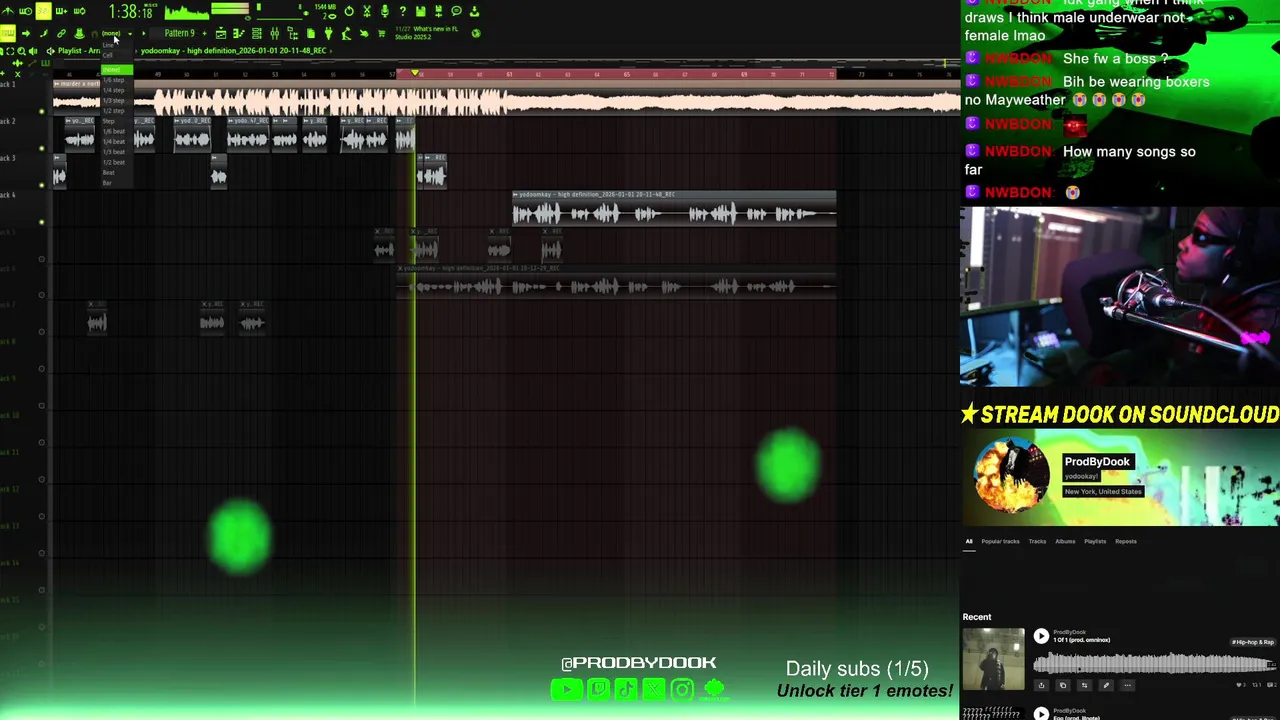Select 1/4 step snap option

click(x=113, y=90)
